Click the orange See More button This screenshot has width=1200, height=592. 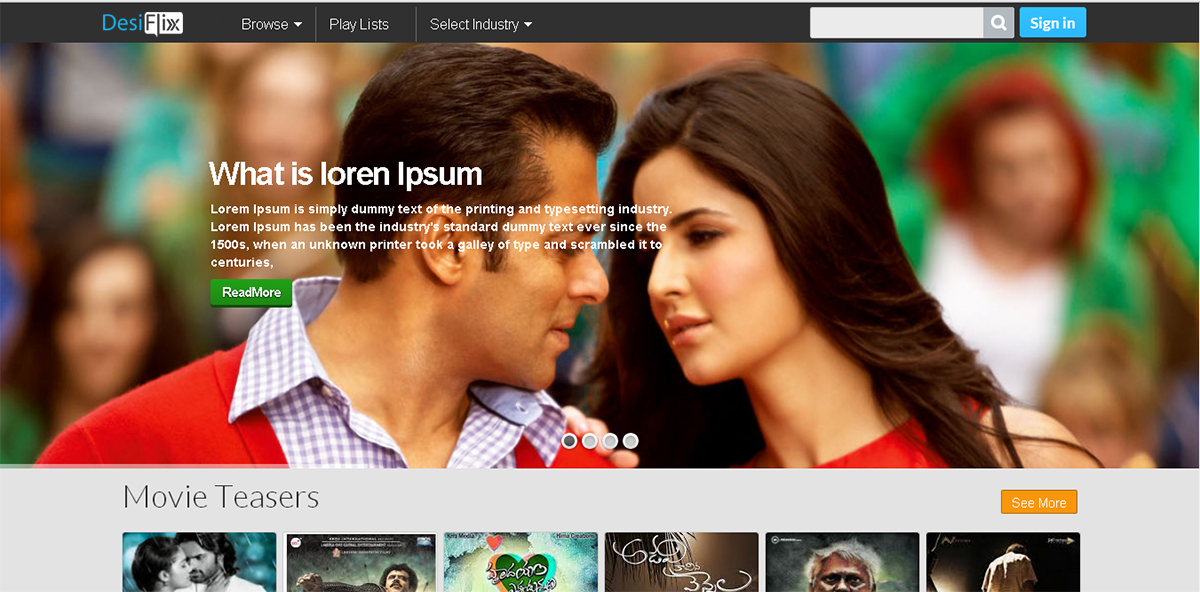pyautogui.click(x=1039, y=502)
